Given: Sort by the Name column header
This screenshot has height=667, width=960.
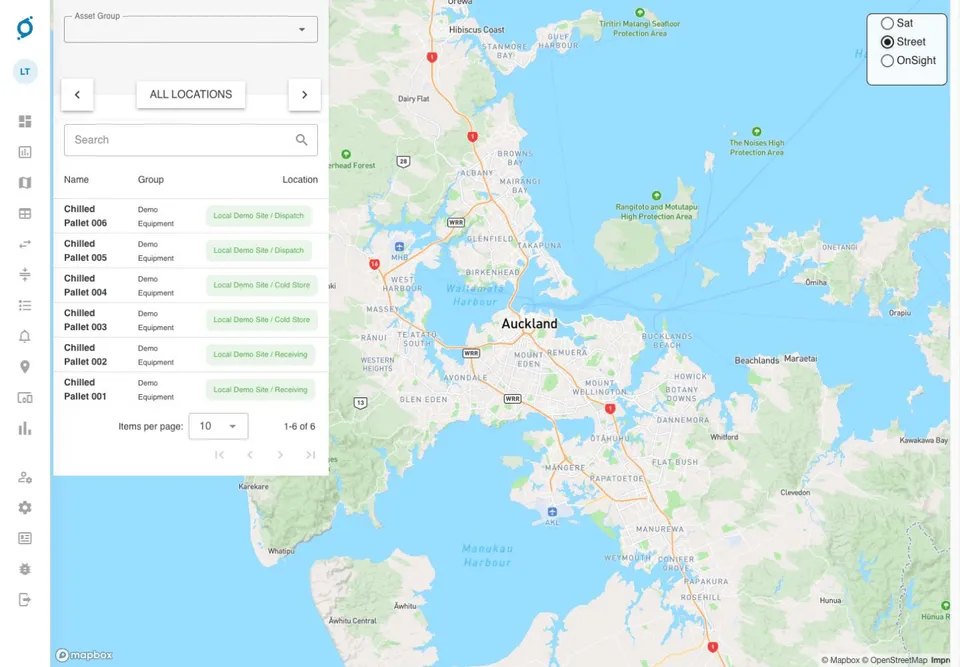Looking at the screenshot, I should 77,179.
